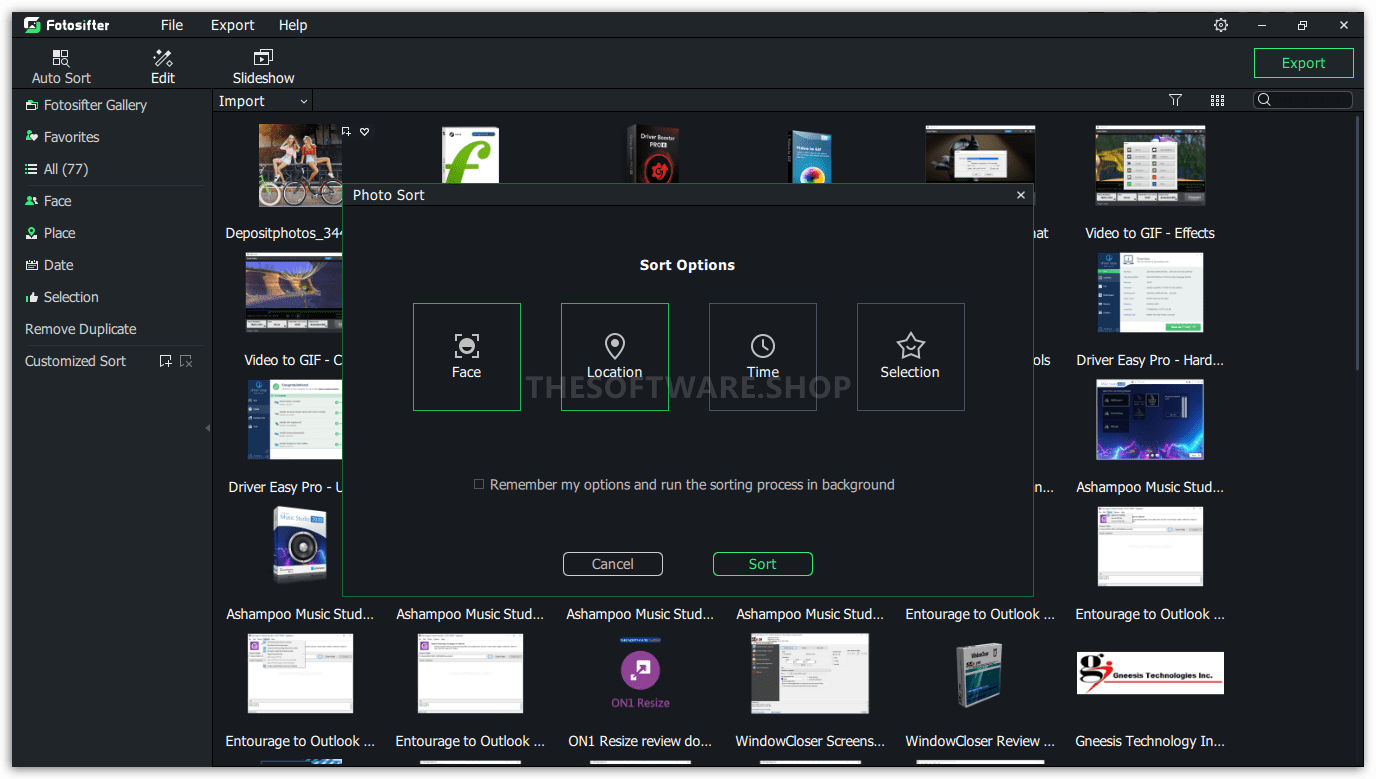Open the Help menu

[x=293, y=24]
